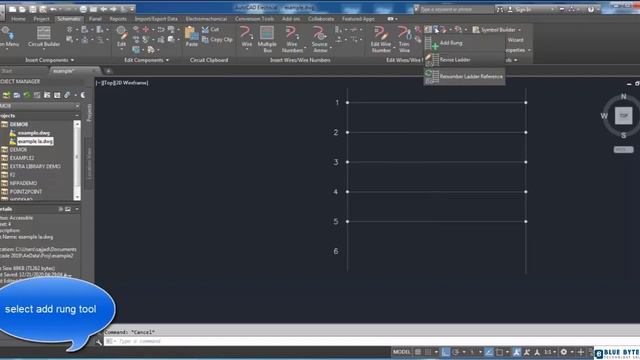Toggle ortho mode in status bar
The width and height of the screenshot is (640, 360).
point(445,352)
